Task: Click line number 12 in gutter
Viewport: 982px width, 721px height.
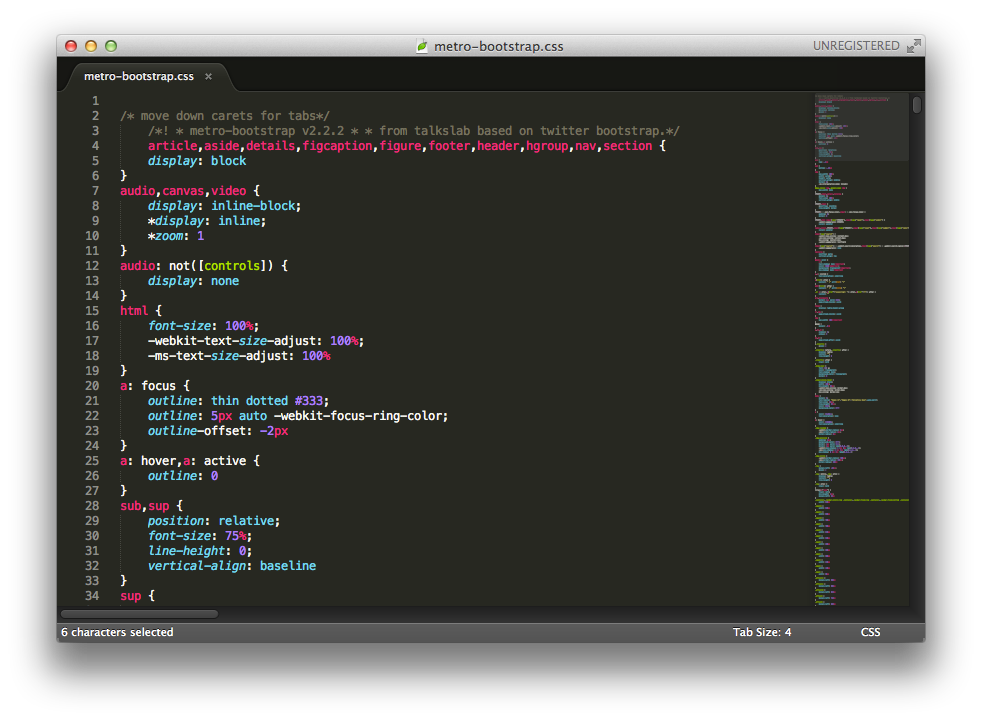Action: pos(92,266)
